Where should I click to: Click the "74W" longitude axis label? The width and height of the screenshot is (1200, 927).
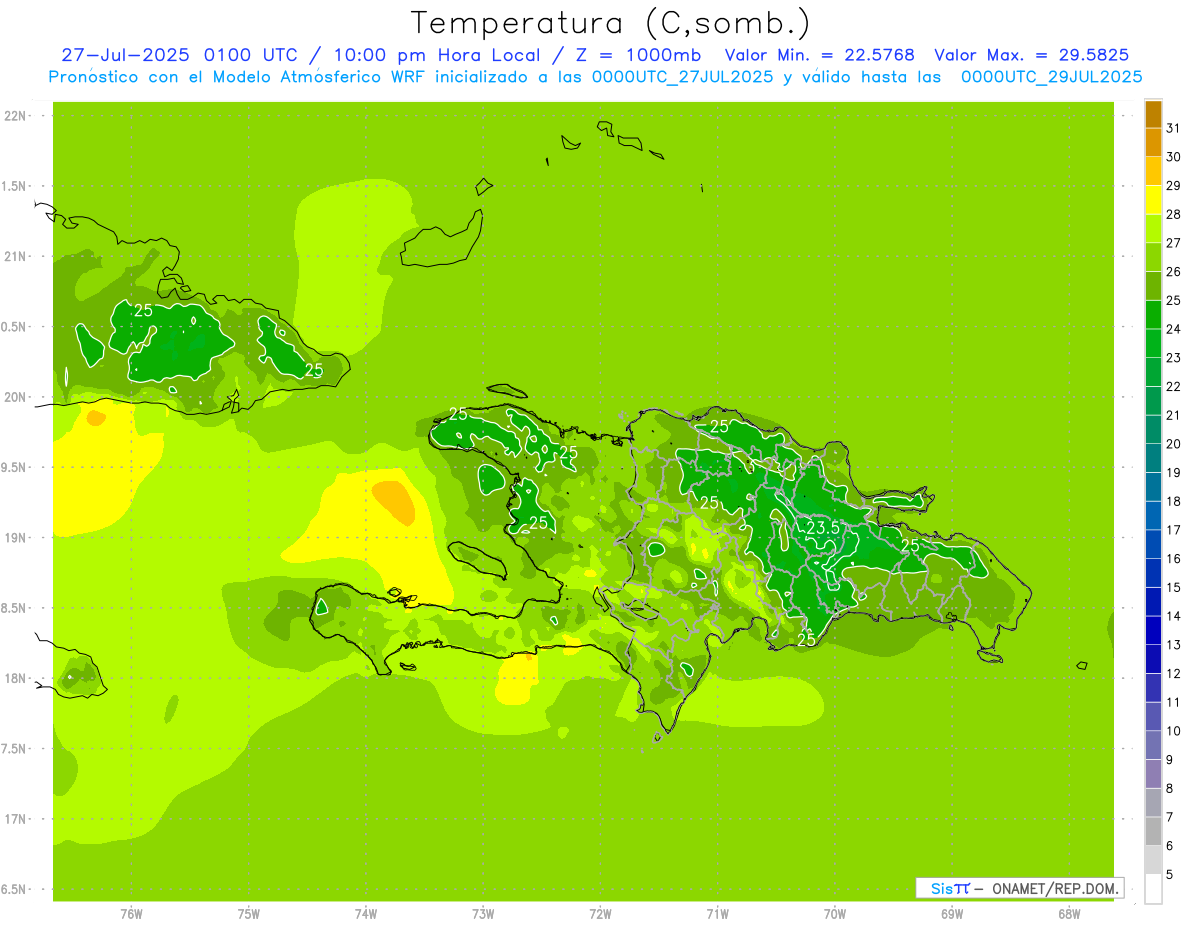[x=365, y=914]
